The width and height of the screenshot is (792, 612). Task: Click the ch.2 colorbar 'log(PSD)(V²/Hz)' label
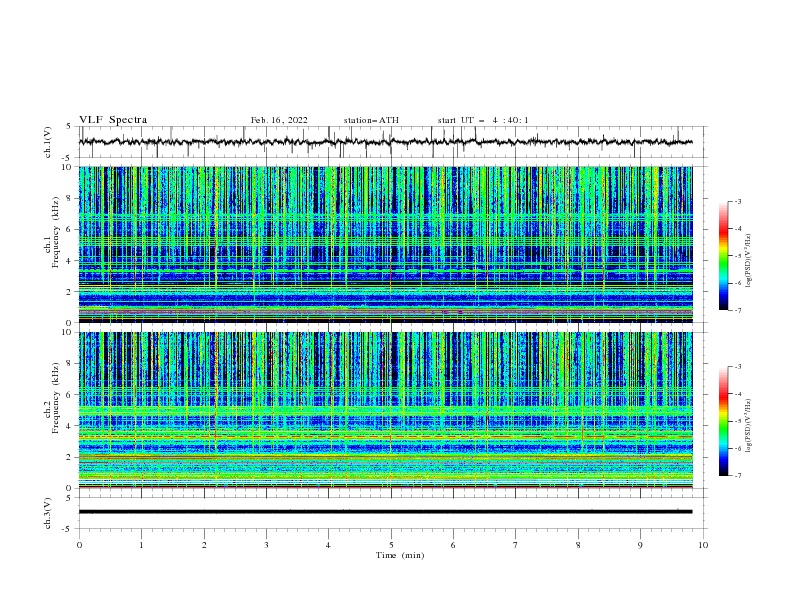(x=748, y=426)
